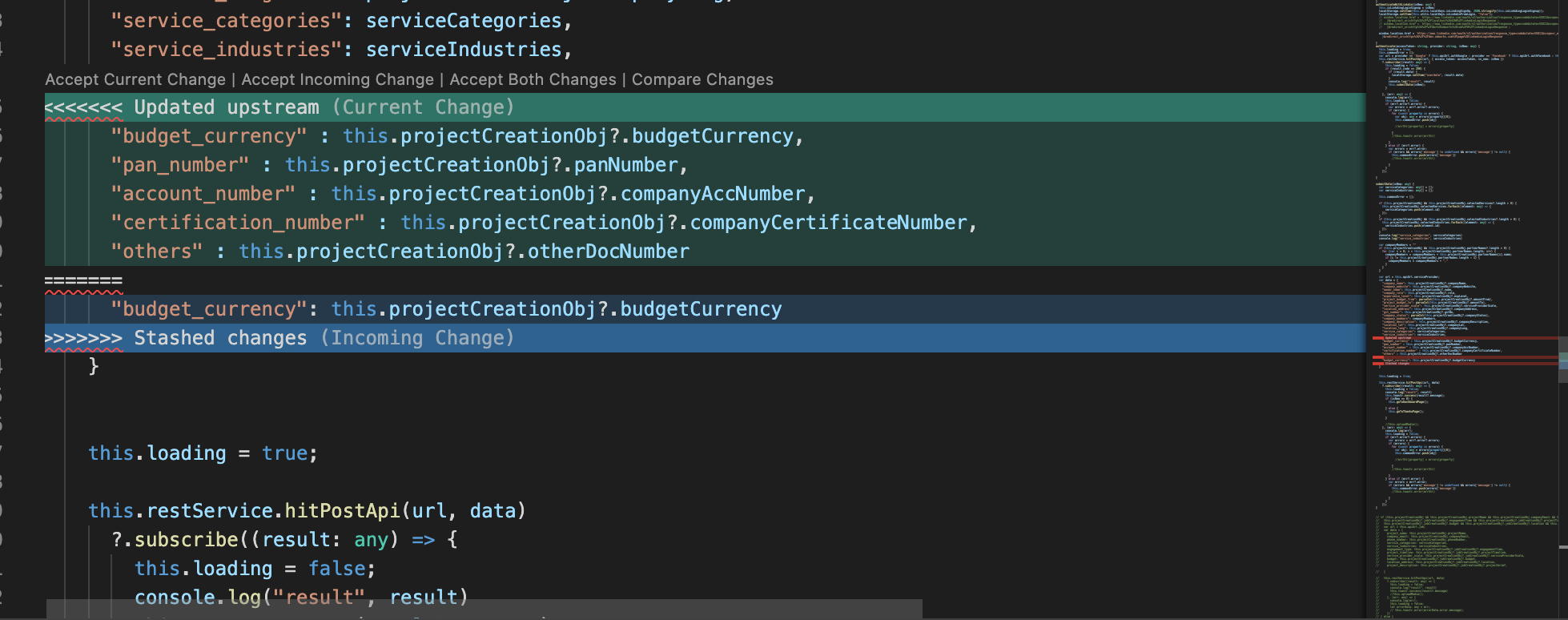
Task: Click the Accept Current Change link
Action: (135, 79)
